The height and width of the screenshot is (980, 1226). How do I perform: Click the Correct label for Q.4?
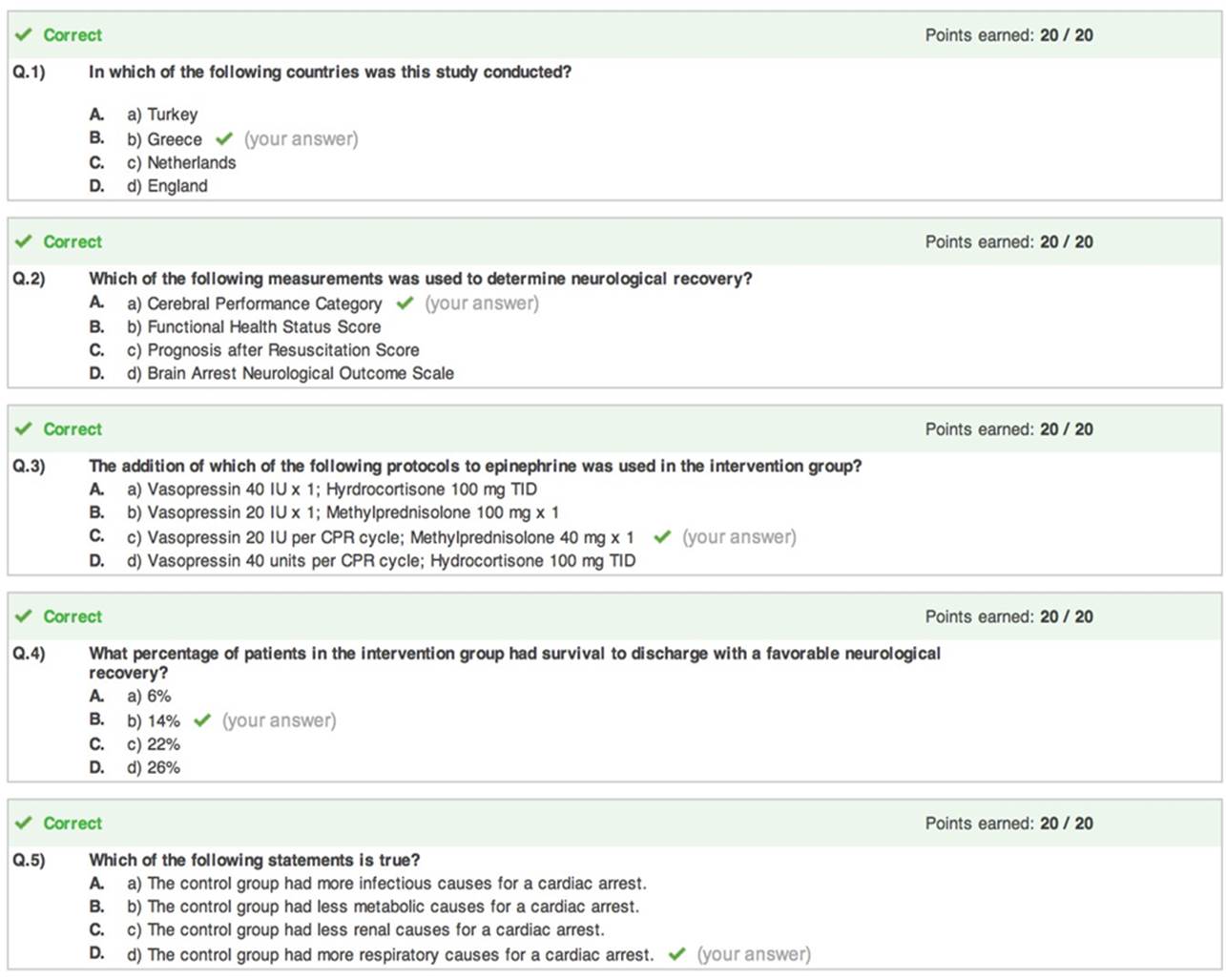(x=73, y=617)
